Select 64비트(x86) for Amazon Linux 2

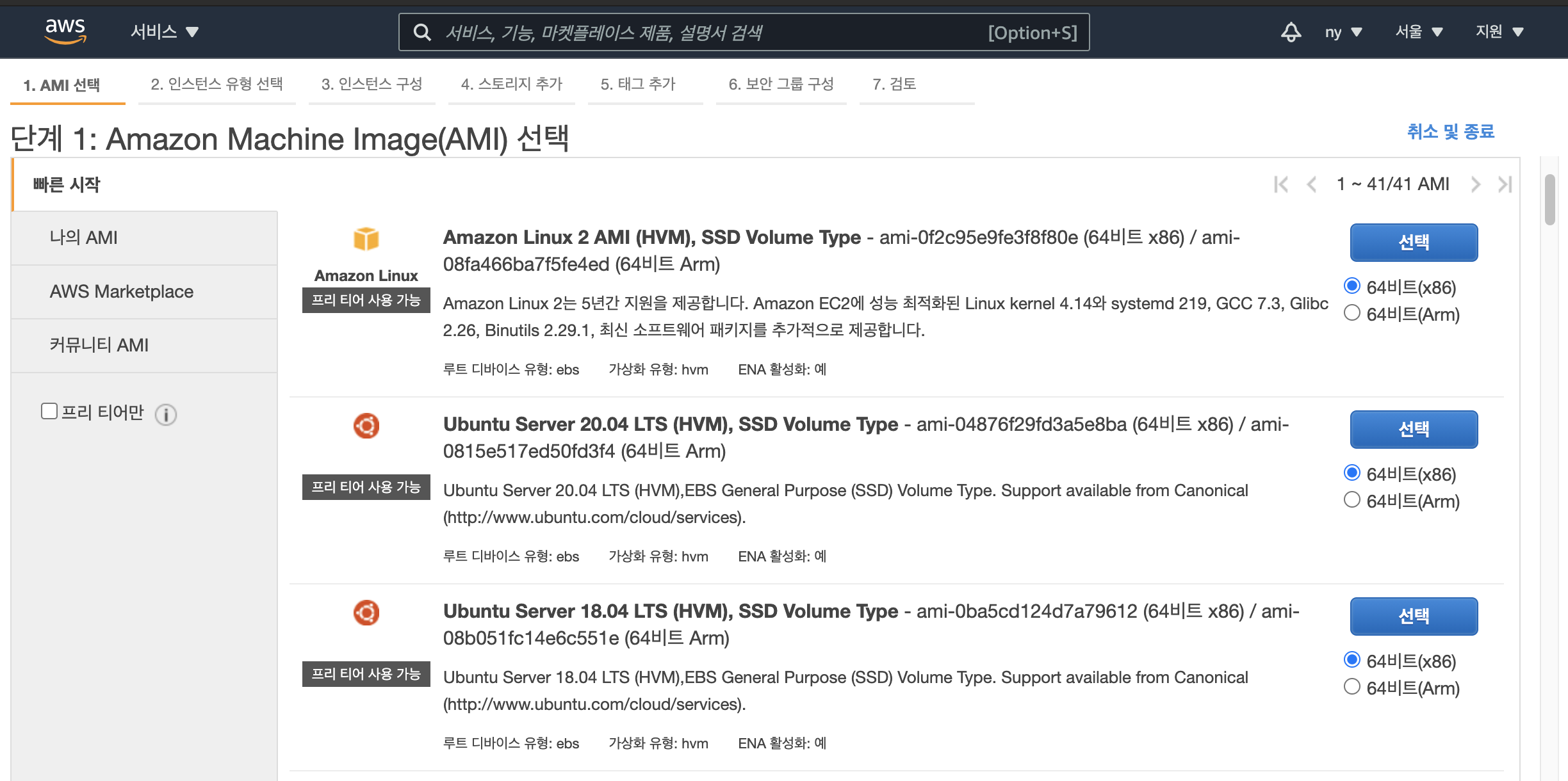1352,286
